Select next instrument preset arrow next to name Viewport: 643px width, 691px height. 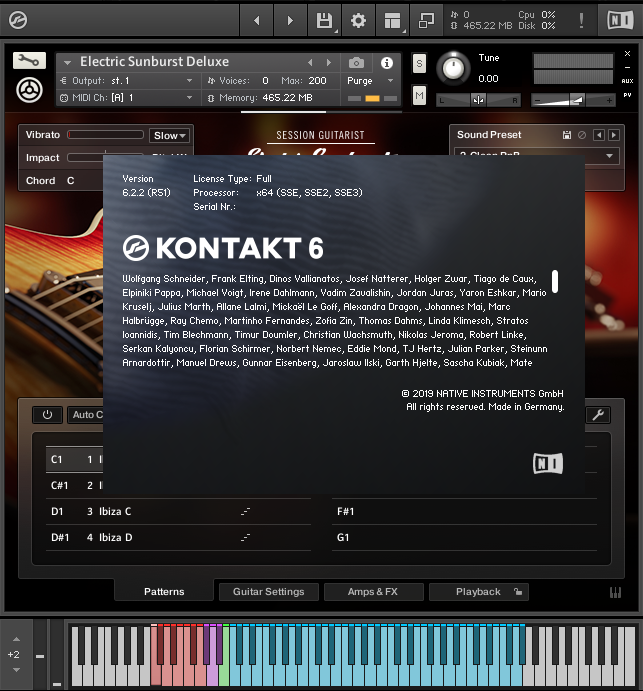click(x=329, y=63)
